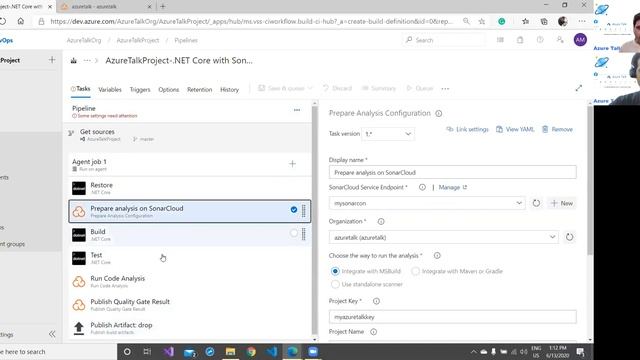Open the toolbar more actions ellipsis
Screen dimensions: 640x360
click(x=445, y=89)
